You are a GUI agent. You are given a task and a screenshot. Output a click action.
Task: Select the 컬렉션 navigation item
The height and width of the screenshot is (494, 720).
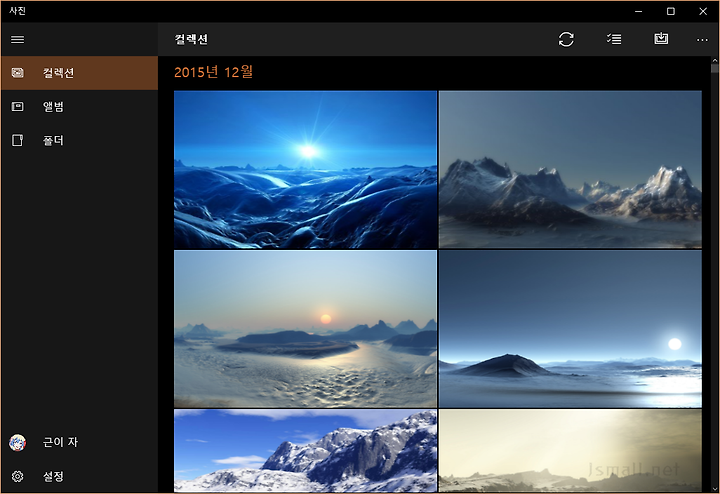pyautogui.click(x=79, y=73)
